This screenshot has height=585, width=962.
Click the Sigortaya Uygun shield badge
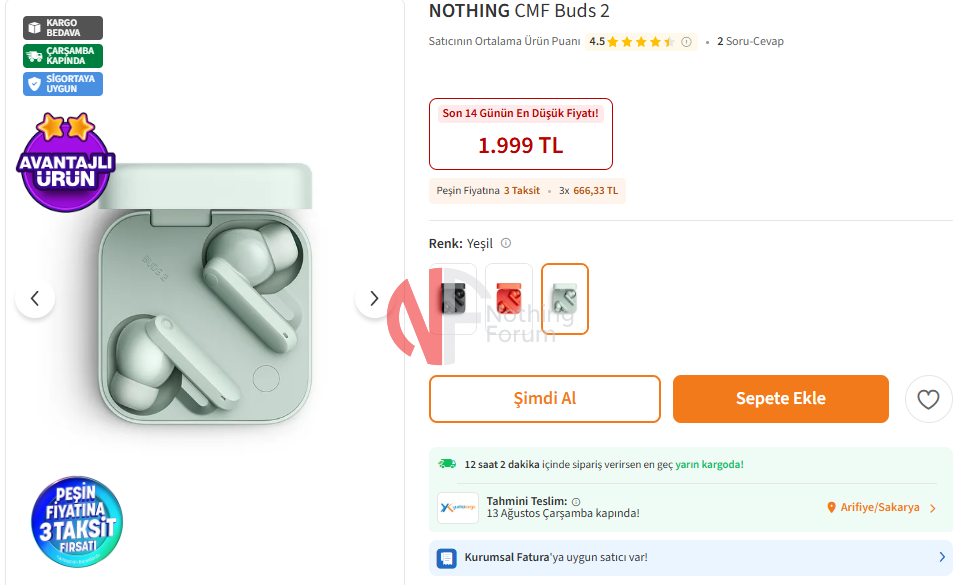(x=62, y=84)
